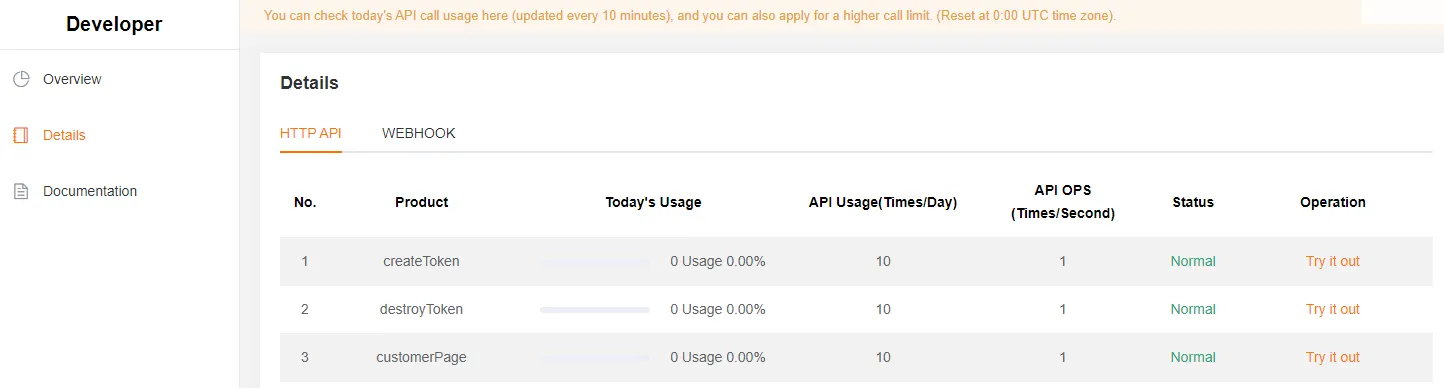Screen dimensions: 1444x390
Task: Click Try it out for createToken
Action: point(1333,261)
